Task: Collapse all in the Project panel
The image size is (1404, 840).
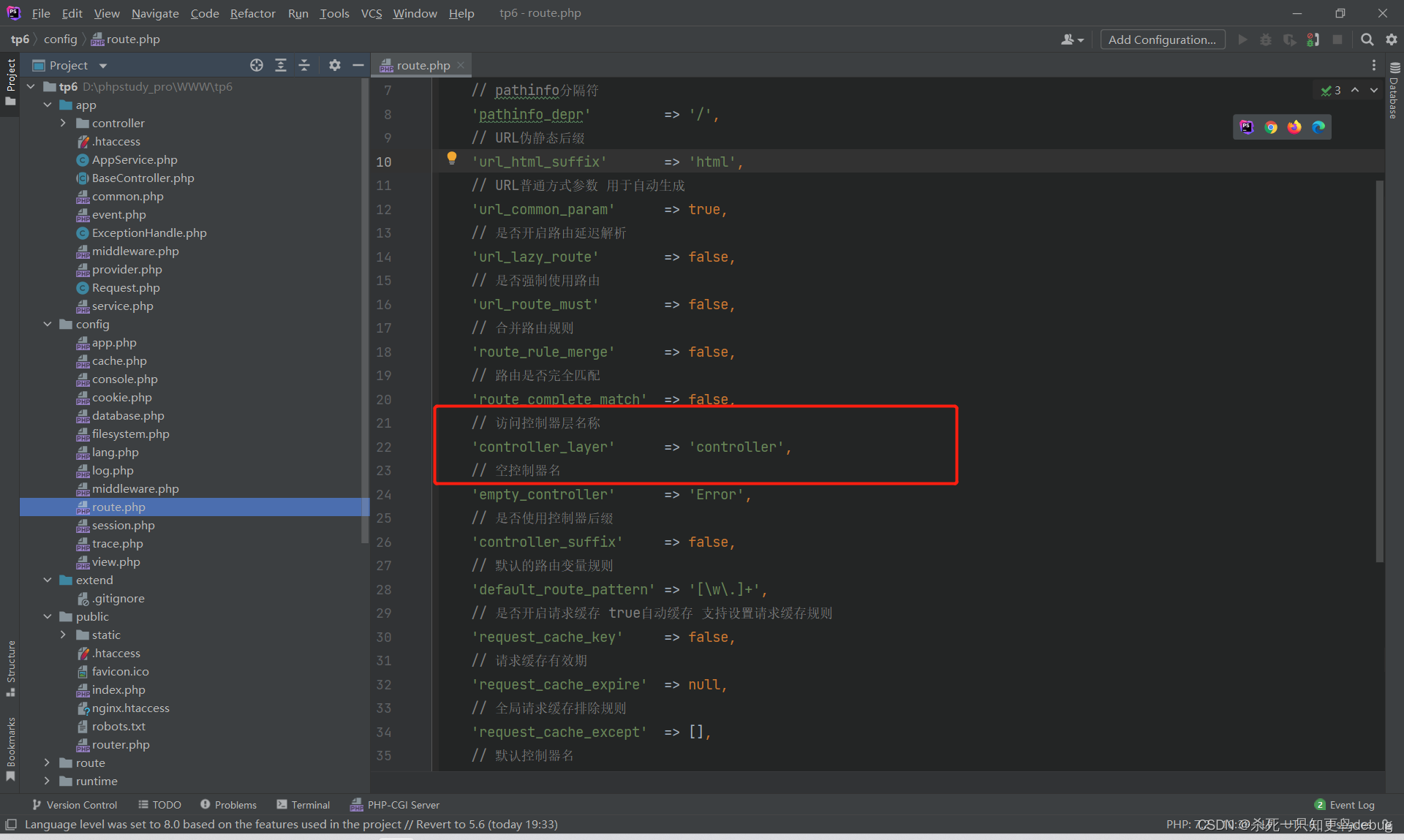Action: (x=304, y=65)
